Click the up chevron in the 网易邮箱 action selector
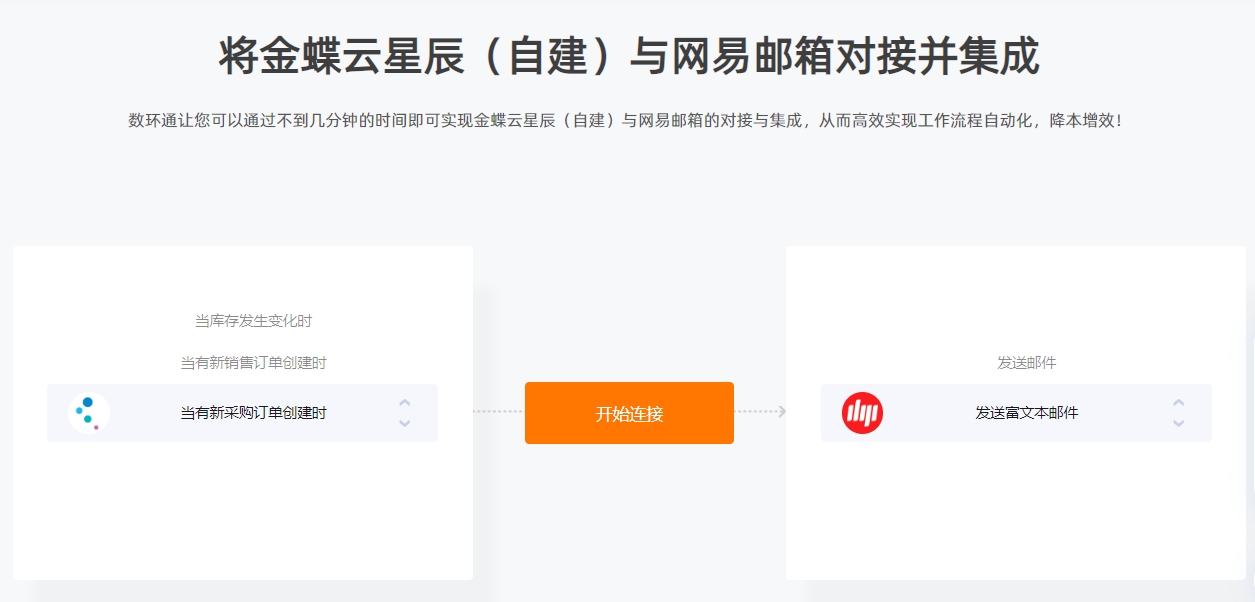Viewport: 1255px width, 602px height. [1179, 403]
